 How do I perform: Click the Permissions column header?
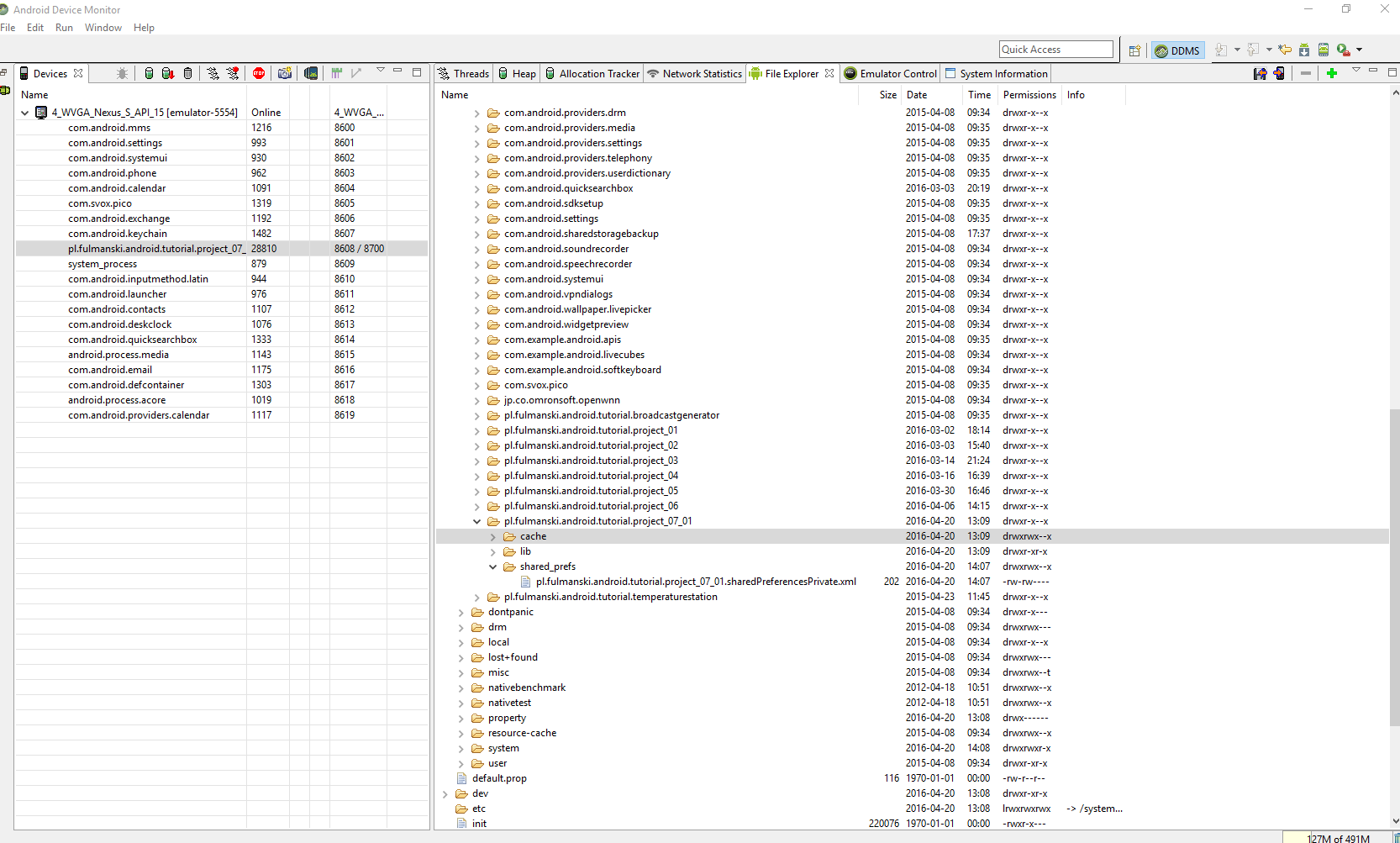coord(1029,95)
